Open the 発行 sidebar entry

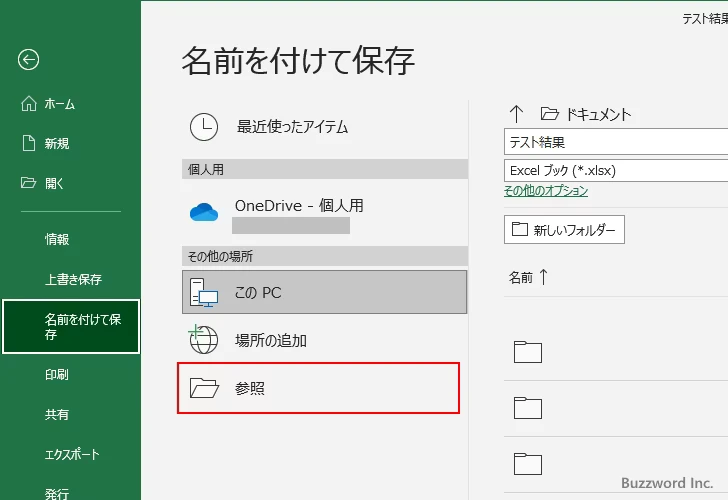[57, 493]
